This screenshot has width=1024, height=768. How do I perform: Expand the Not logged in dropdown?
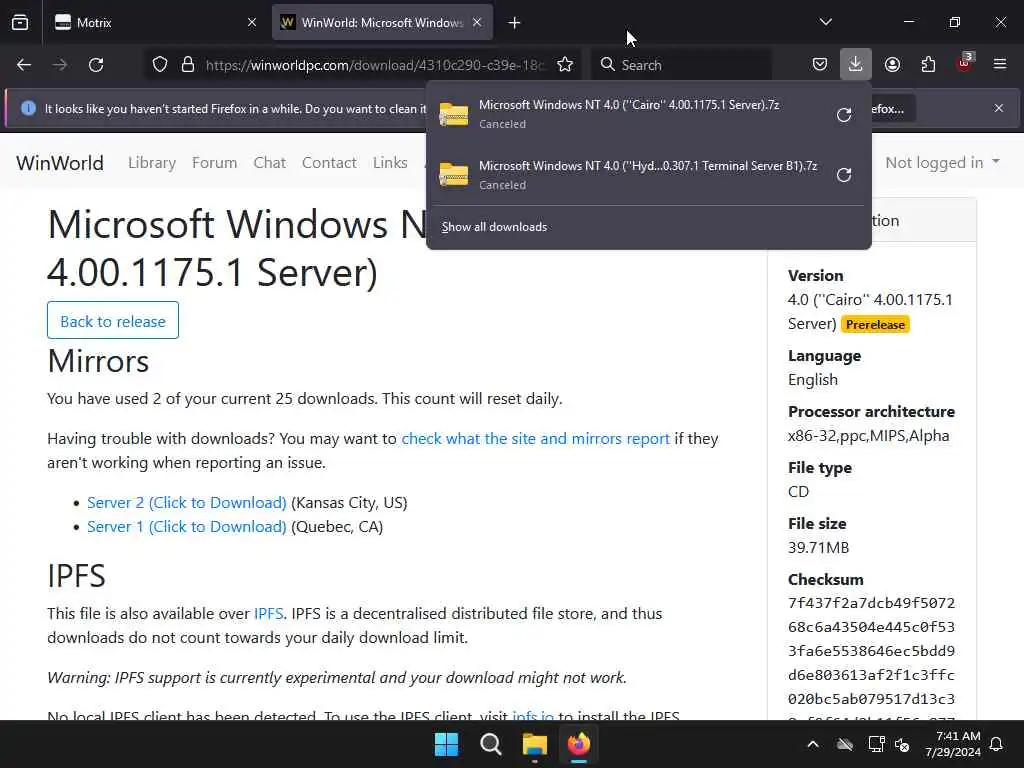pos(942,163)
